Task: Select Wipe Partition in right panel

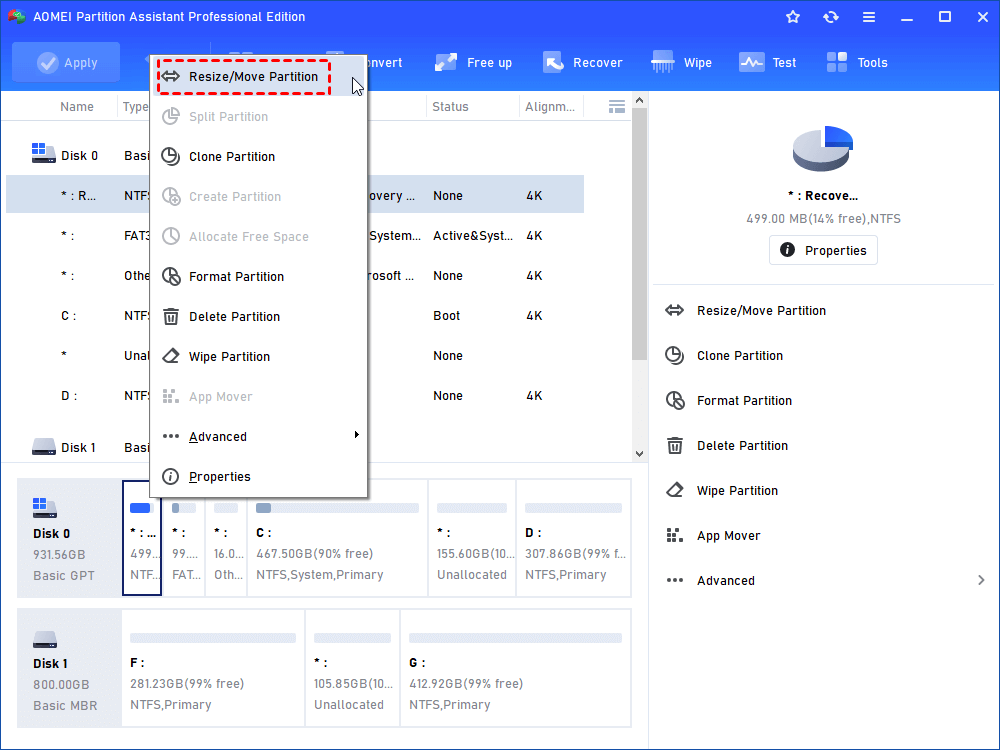Action: [737, 490]
